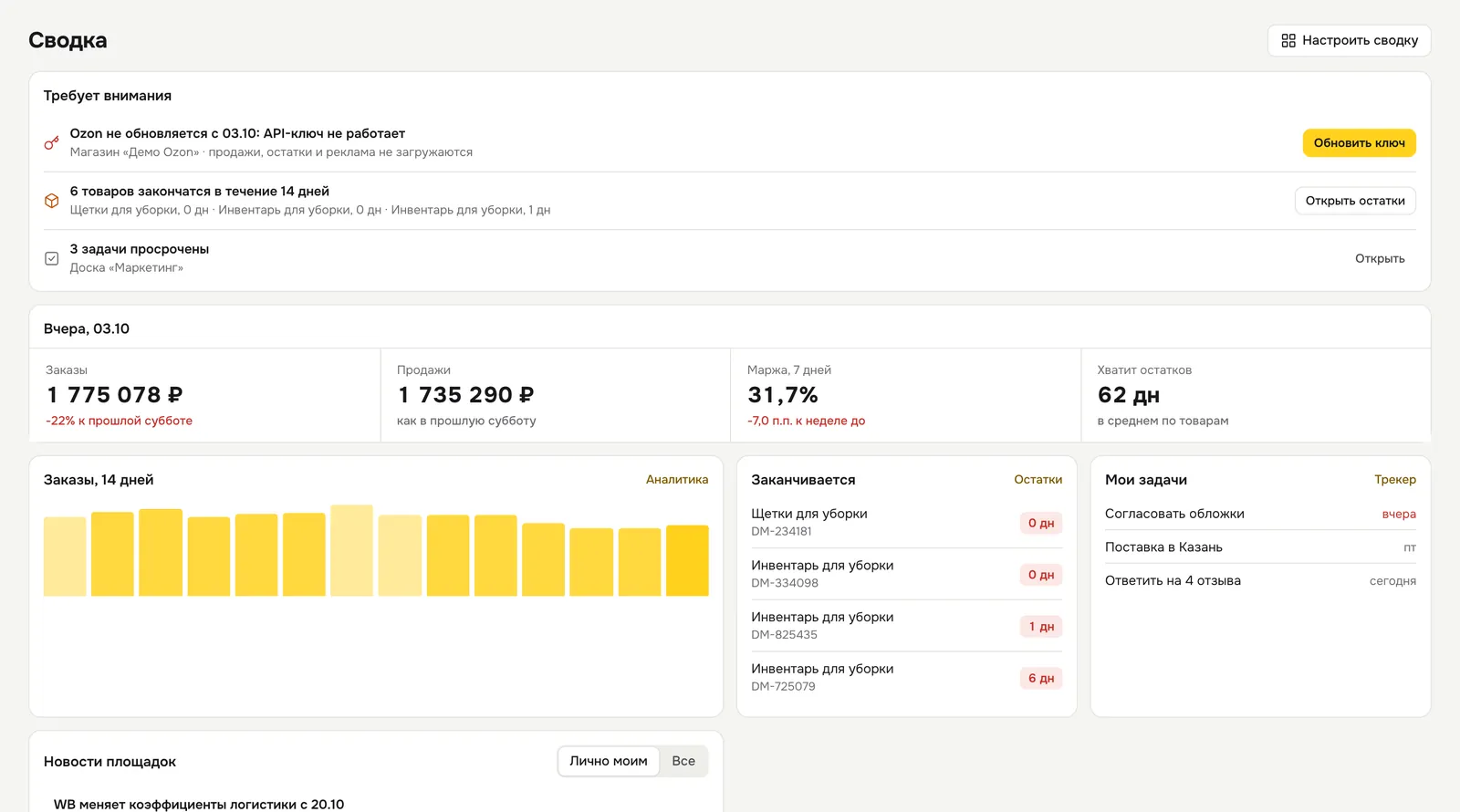This screenshot has width=1460, height=812.
Task: Select the Заказы 1 775 078 ₽ metric card
Action: pos(204,395)
